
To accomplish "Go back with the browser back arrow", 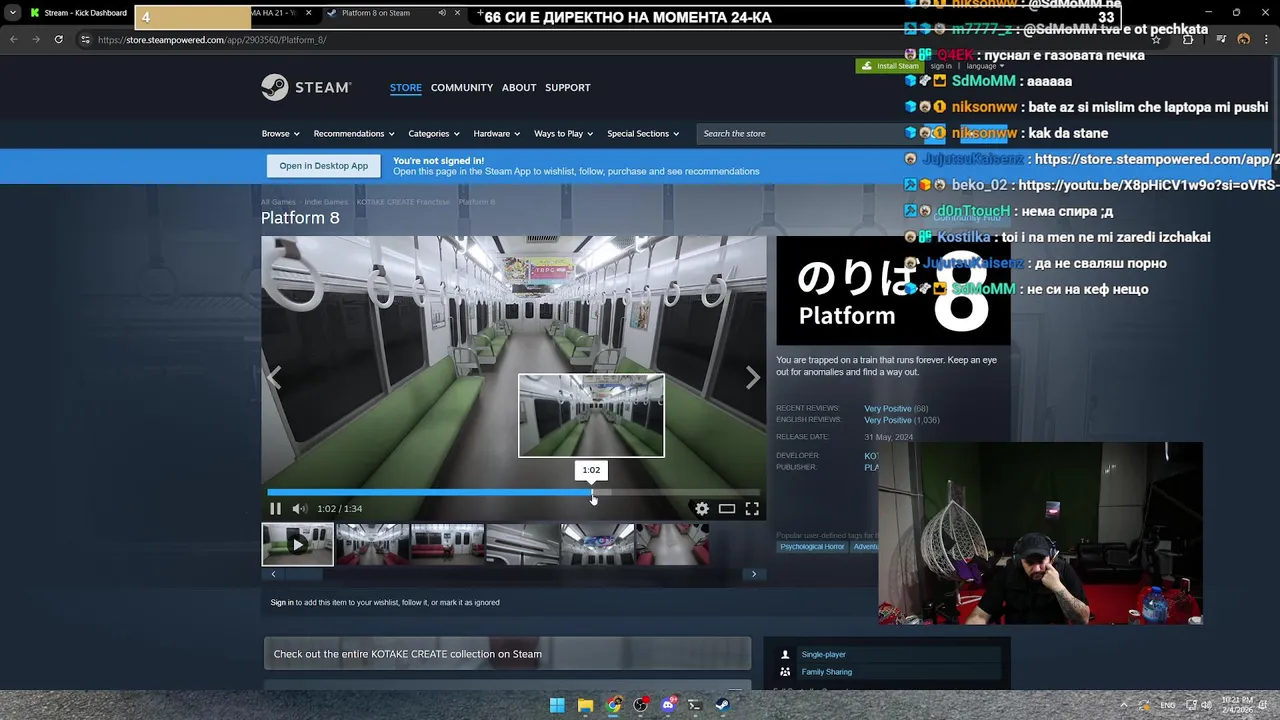I will click(x=14, y=40).
